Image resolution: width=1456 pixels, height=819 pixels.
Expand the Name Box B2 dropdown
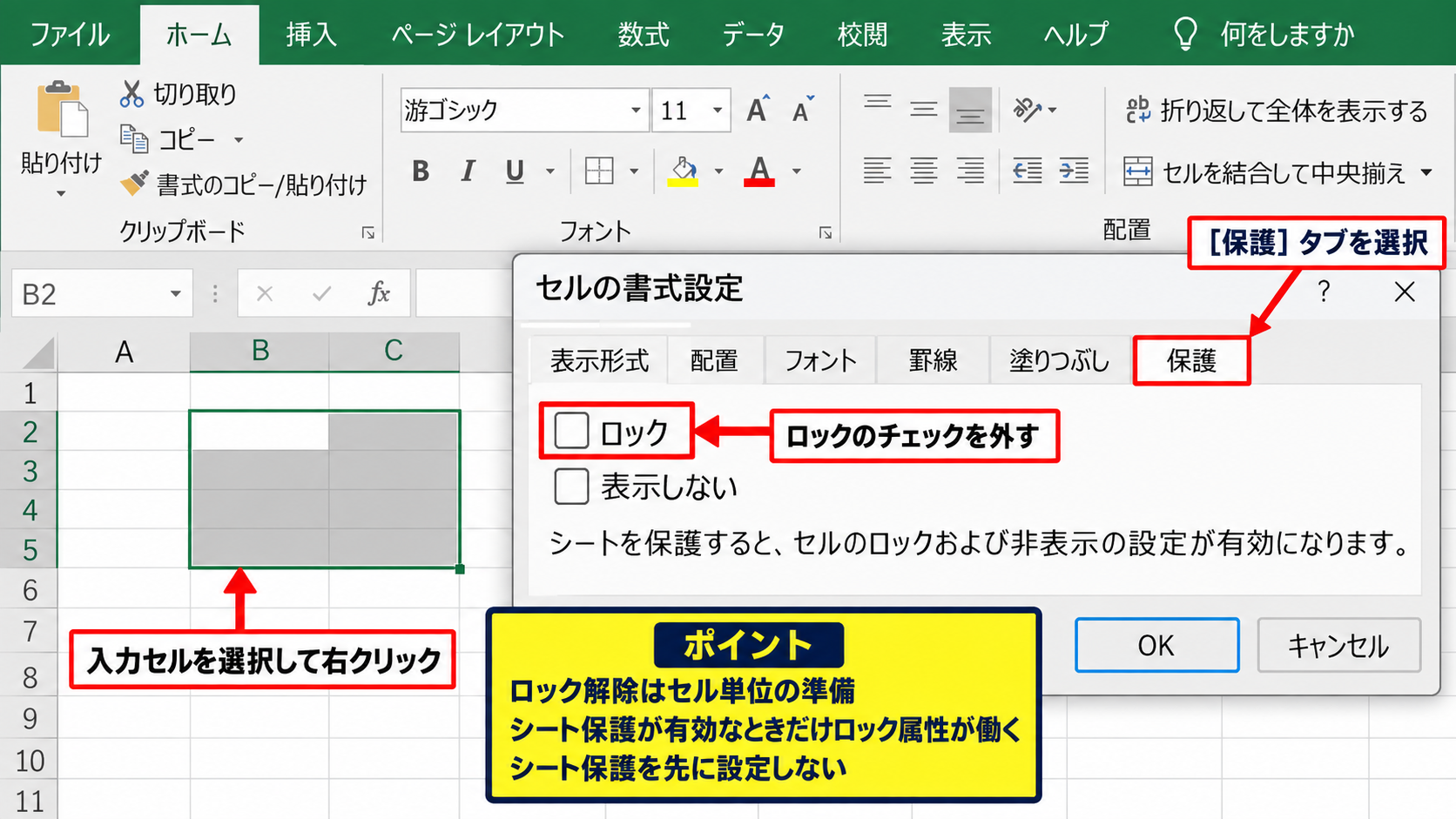pos(176,294)
